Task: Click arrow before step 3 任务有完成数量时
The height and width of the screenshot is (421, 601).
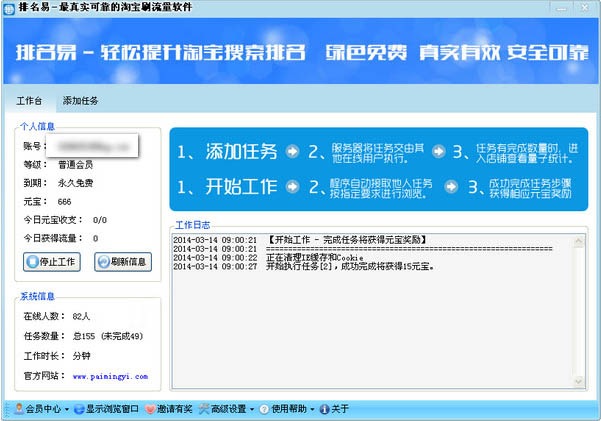Action: [439, 151]
